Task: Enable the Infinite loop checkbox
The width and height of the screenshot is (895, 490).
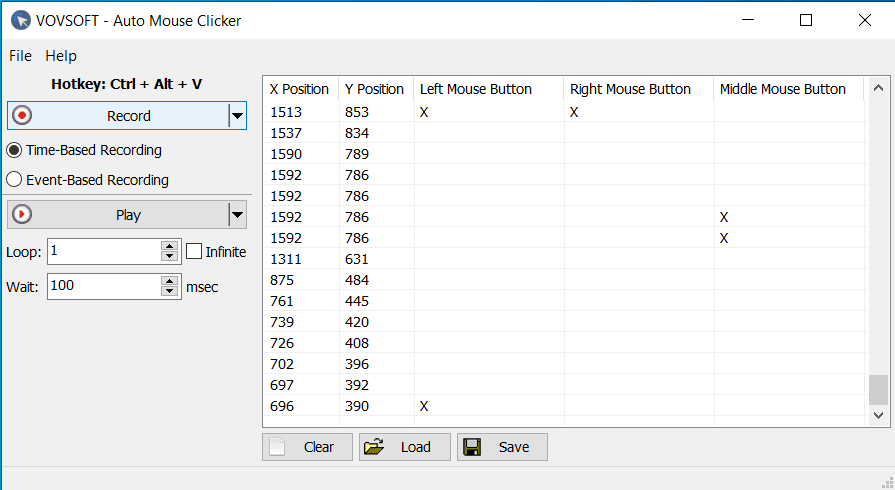Action: (x=194, y=252)
